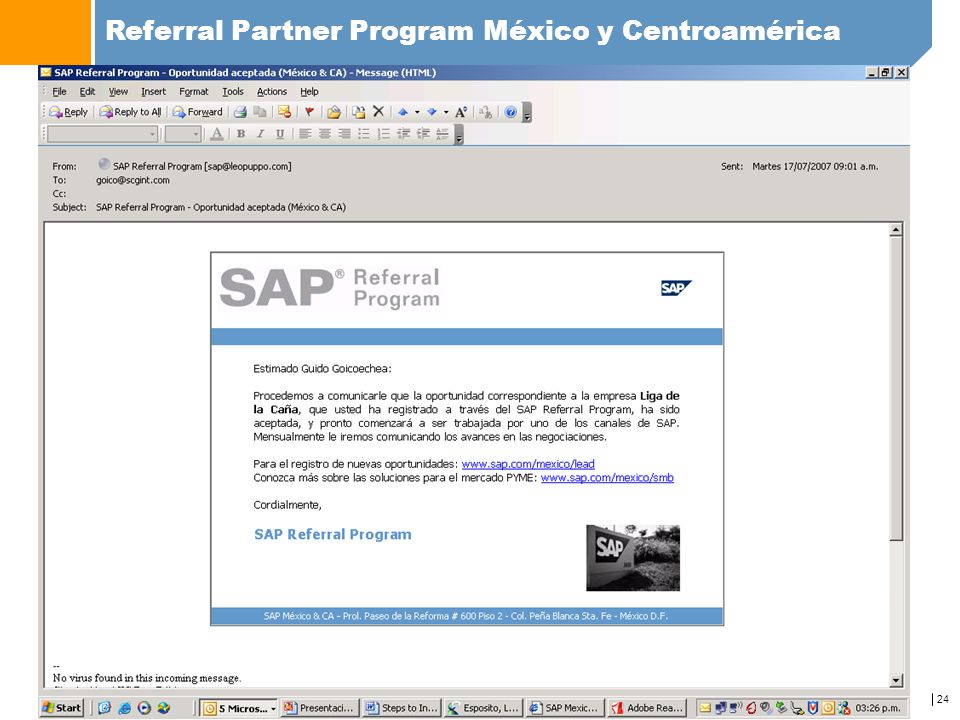
Task: Click the Copy icon in the toolbar
Action: click(260, 112)
